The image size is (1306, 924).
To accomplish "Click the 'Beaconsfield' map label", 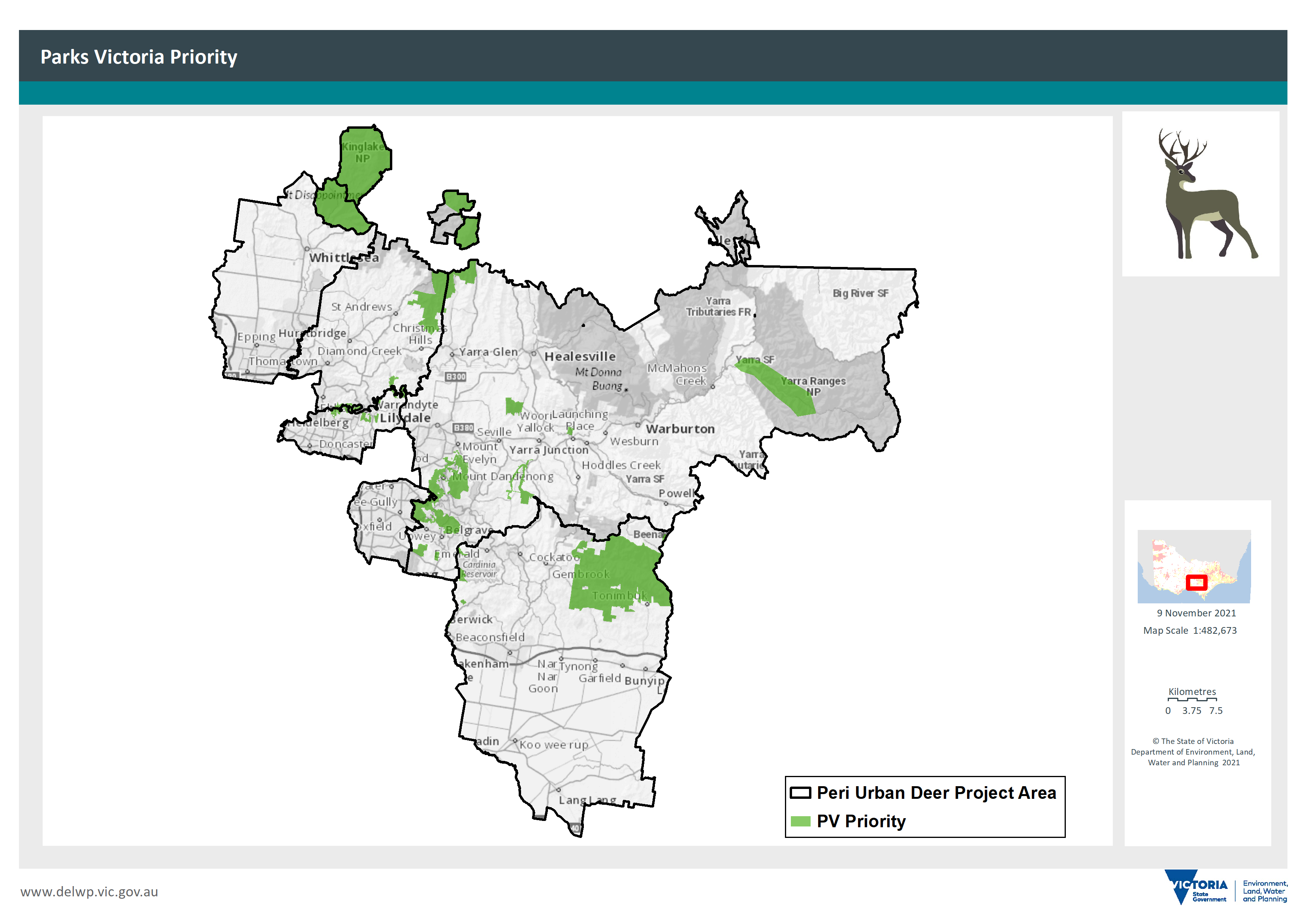I will [x=490, y=638].
